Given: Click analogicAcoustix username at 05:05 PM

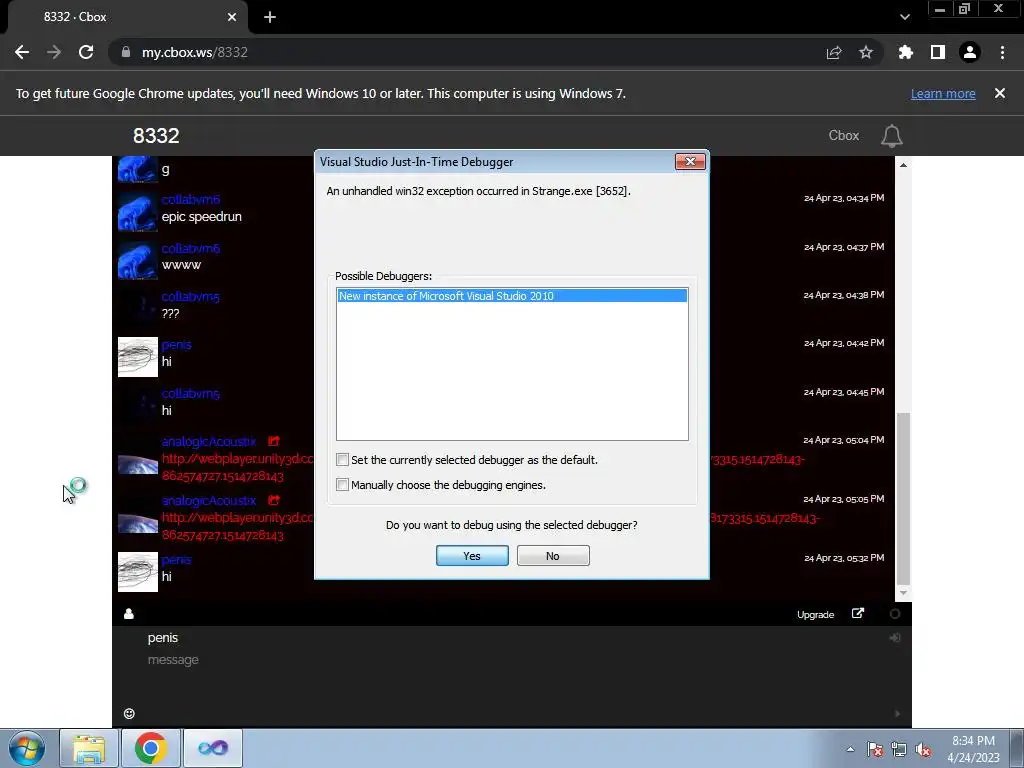Looking at the screenshot, I should (x=209, y=500).
